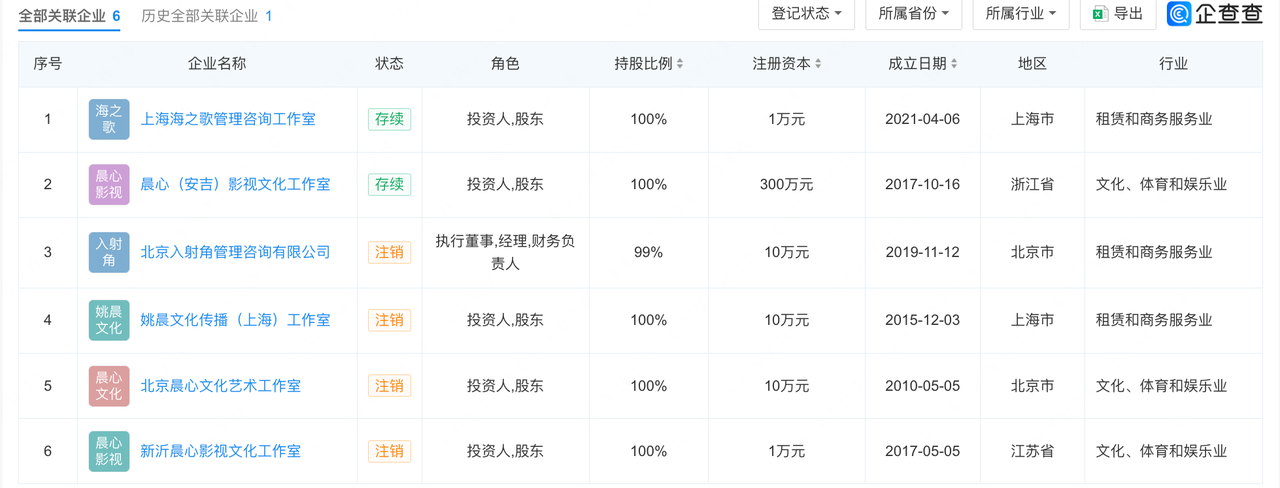
Task: Click the 企查查 brand logo
Action: coord(1215,14)
